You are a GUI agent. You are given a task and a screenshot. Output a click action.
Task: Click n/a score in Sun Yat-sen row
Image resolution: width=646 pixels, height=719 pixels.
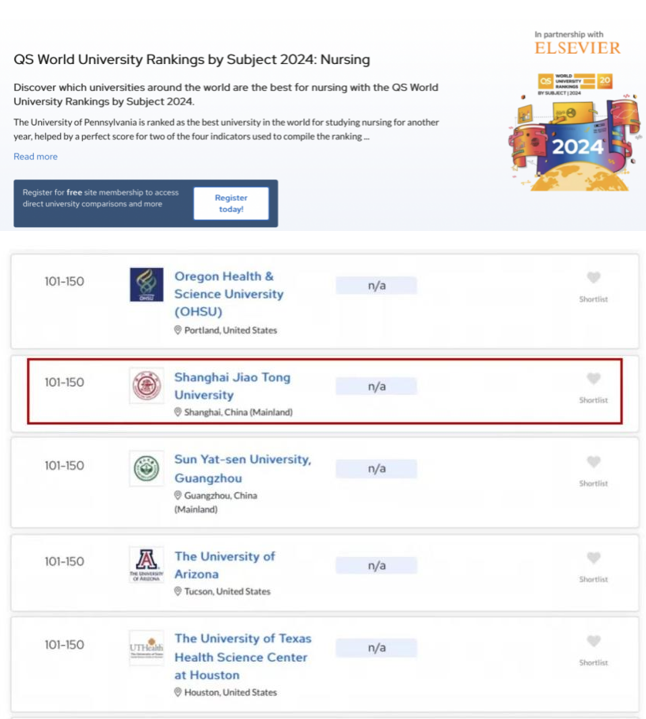tap(376, 469)
